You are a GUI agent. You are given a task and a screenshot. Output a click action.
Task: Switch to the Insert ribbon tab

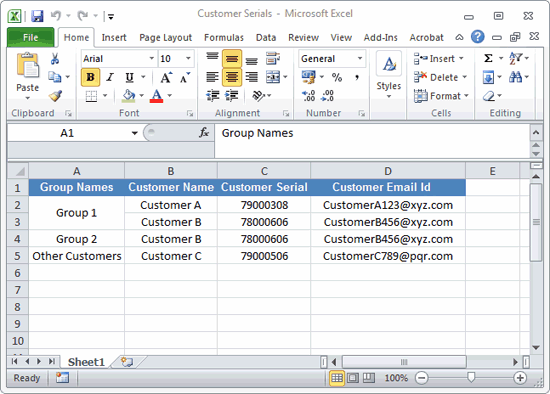point(114,37)
